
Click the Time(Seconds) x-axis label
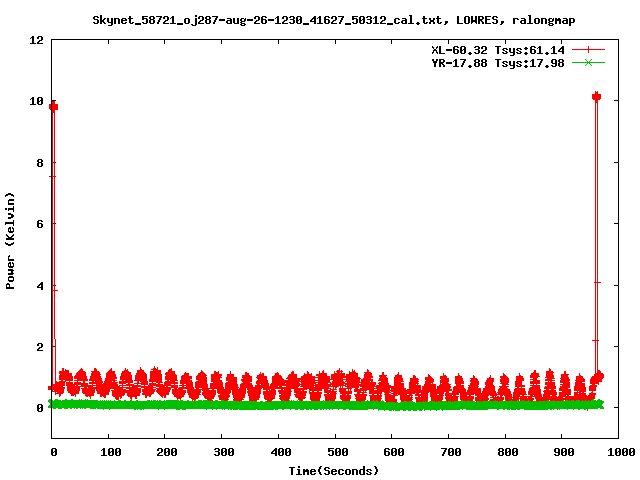click(x=334, y=471)
